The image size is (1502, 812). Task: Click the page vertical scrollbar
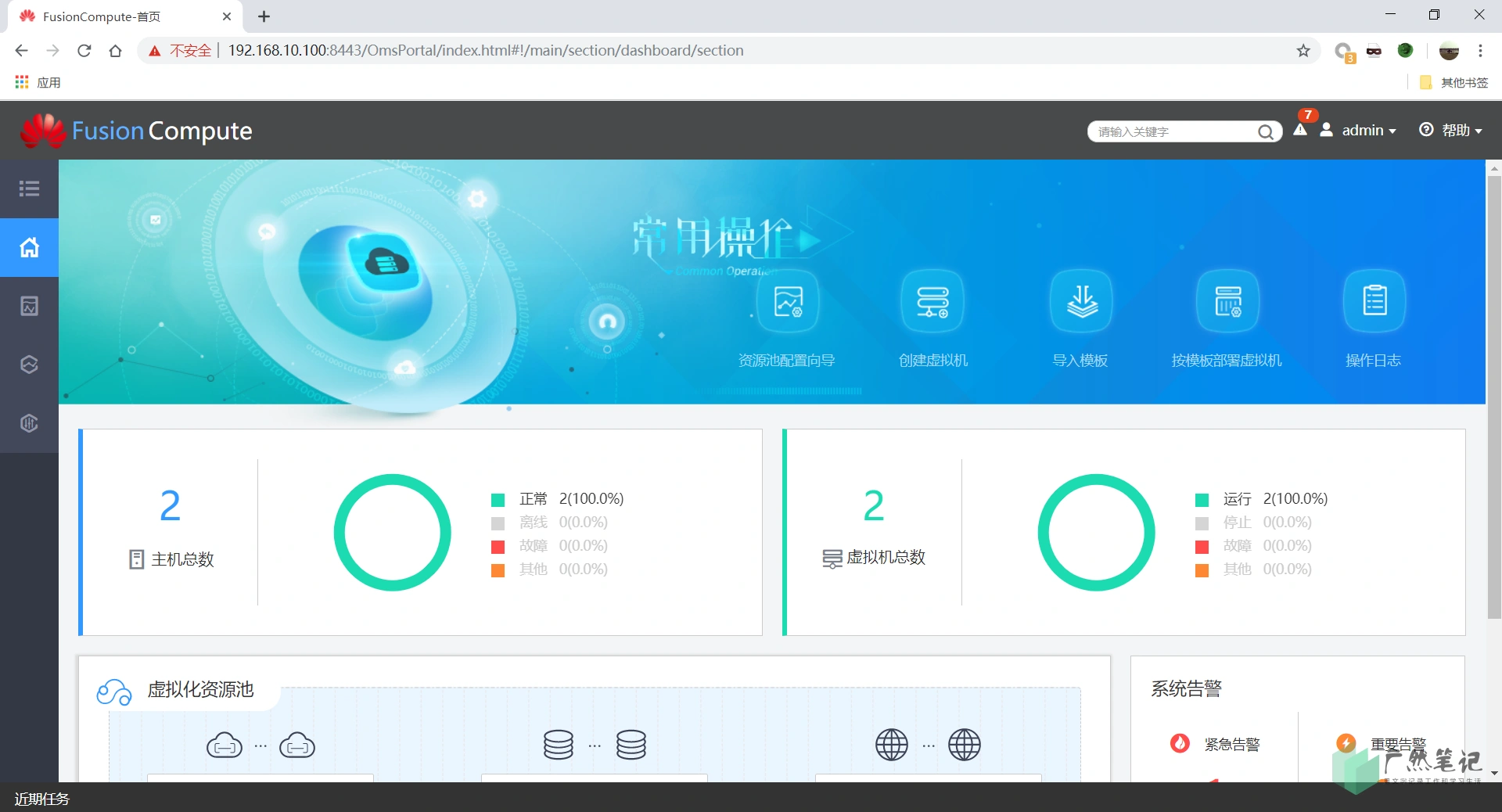pos(1494,397)
